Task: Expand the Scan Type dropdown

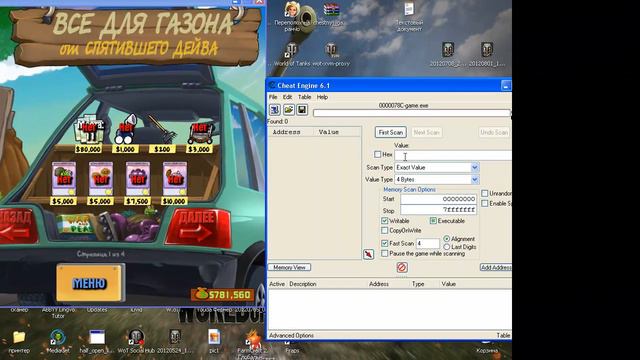Action: (474, 167)
